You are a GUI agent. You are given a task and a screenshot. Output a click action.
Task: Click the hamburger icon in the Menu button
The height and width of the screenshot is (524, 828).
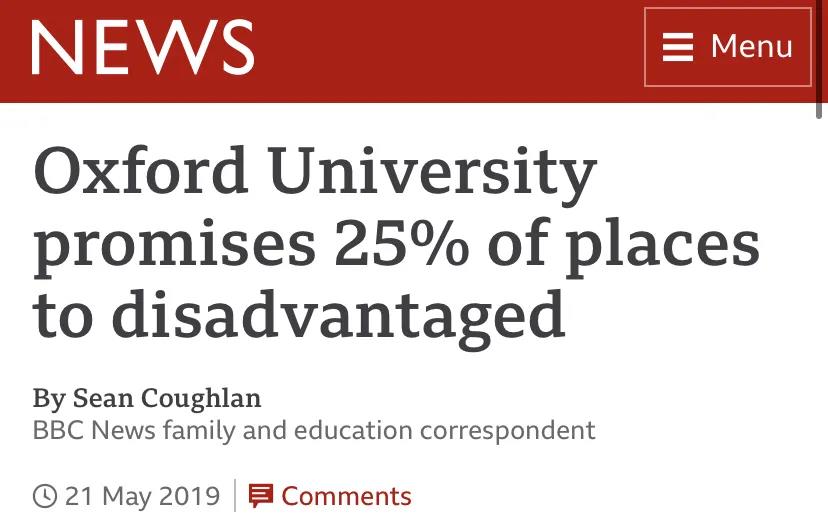point(678,47)
